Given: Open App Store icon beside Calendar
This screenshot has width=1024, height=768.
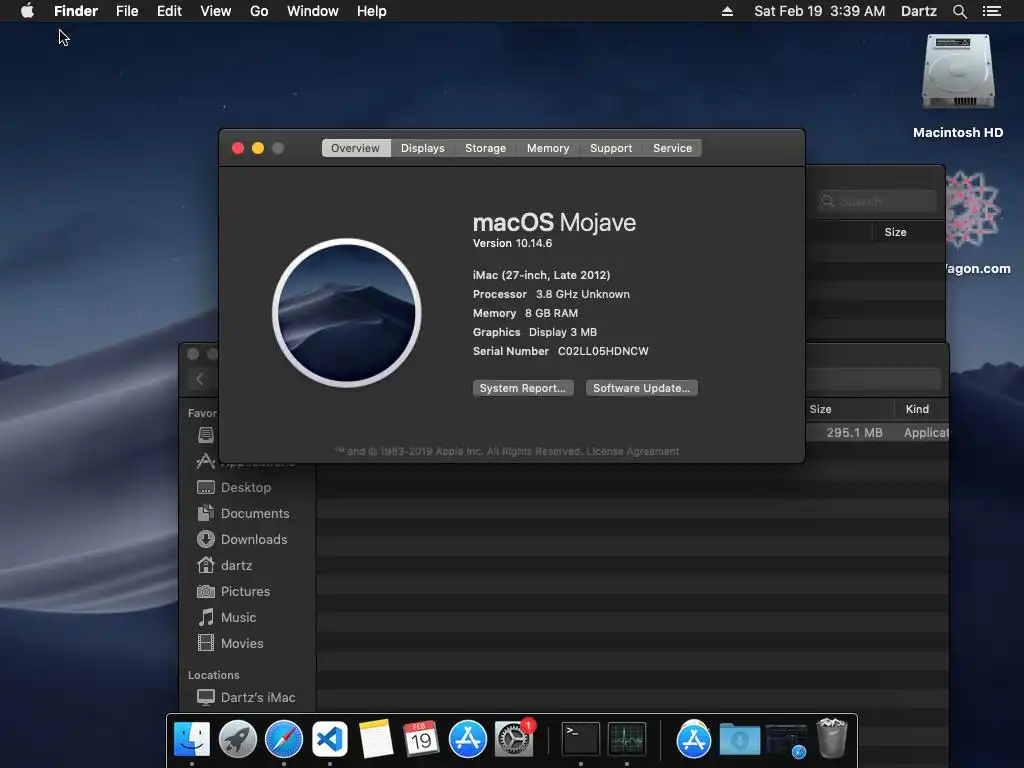Looking at the screenshot, I should coord(468,739).
